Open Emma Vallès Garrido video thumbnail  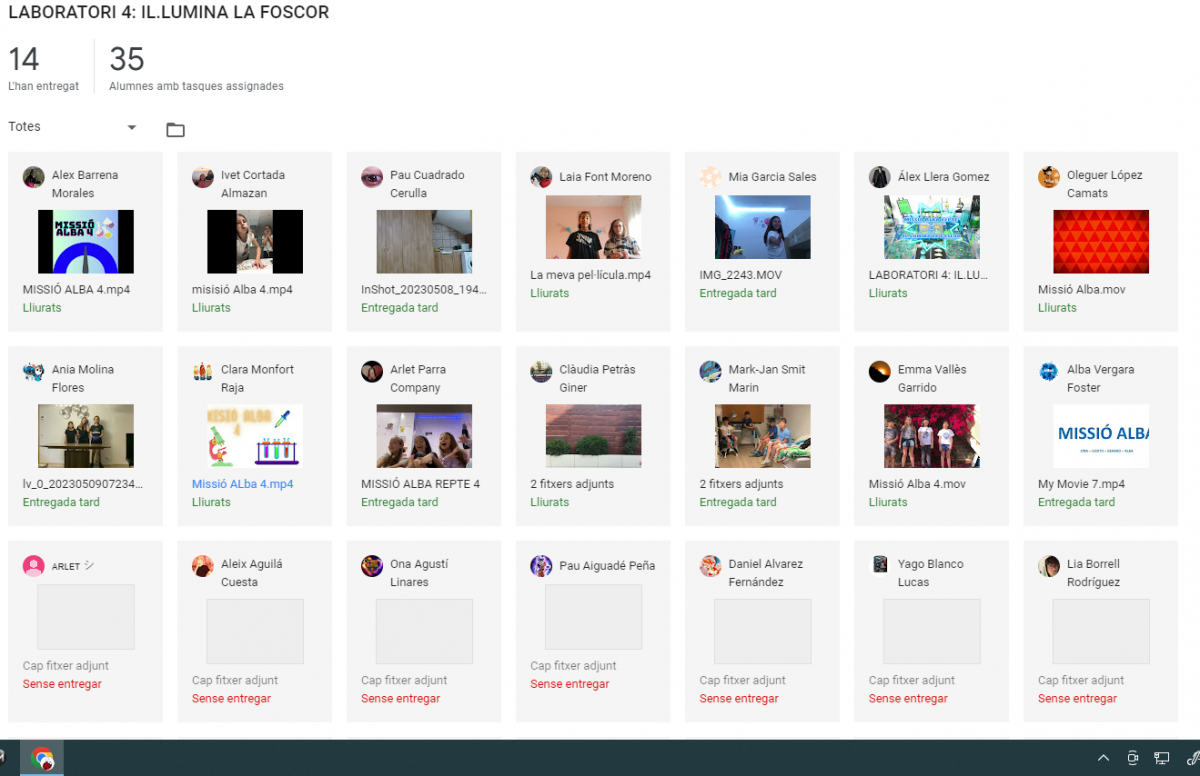[931, 436]
